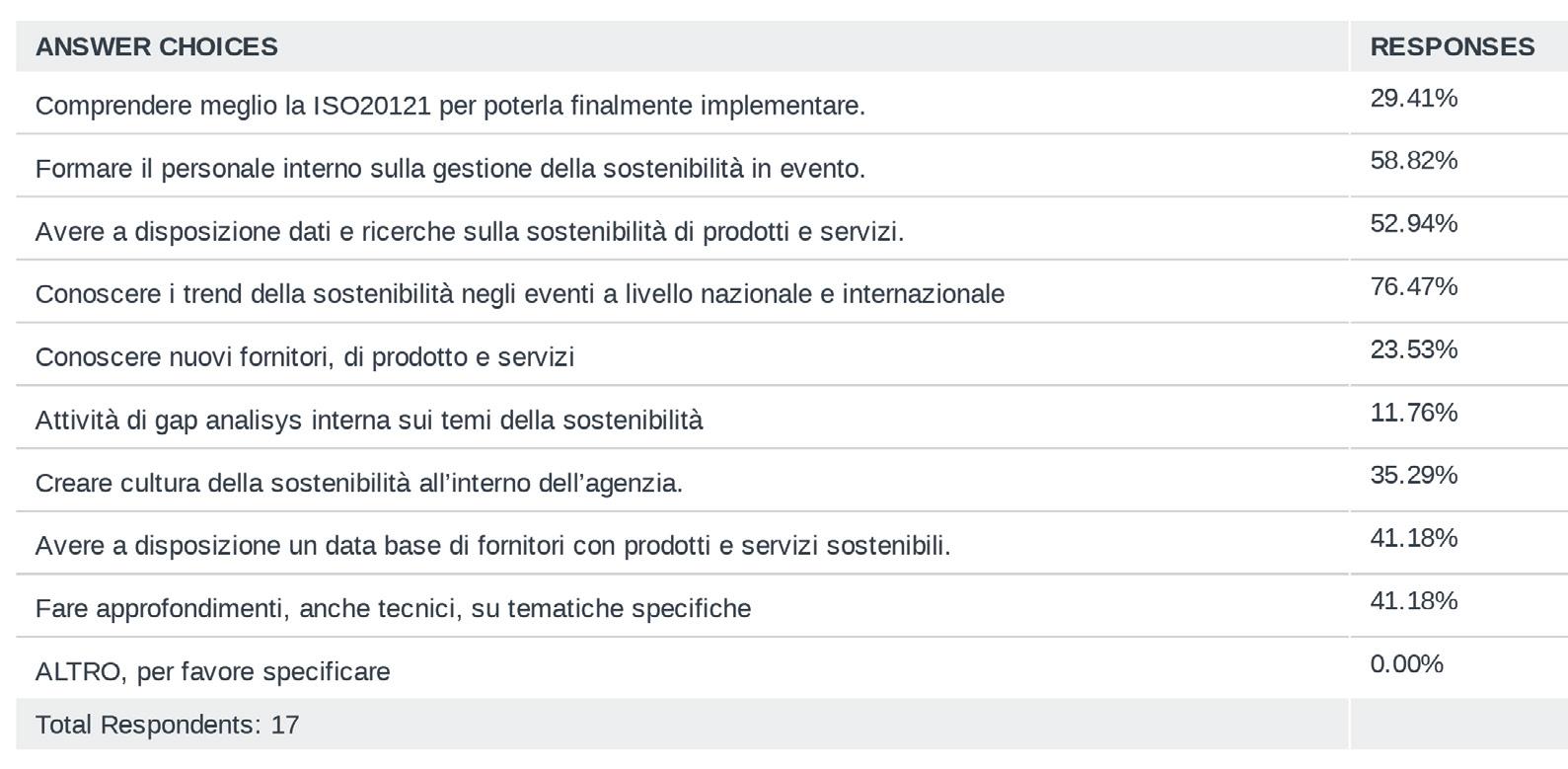This screenshot has width=1568, height=769.
Task: Click the 58.82% response value
Action: coord(1413,161)
